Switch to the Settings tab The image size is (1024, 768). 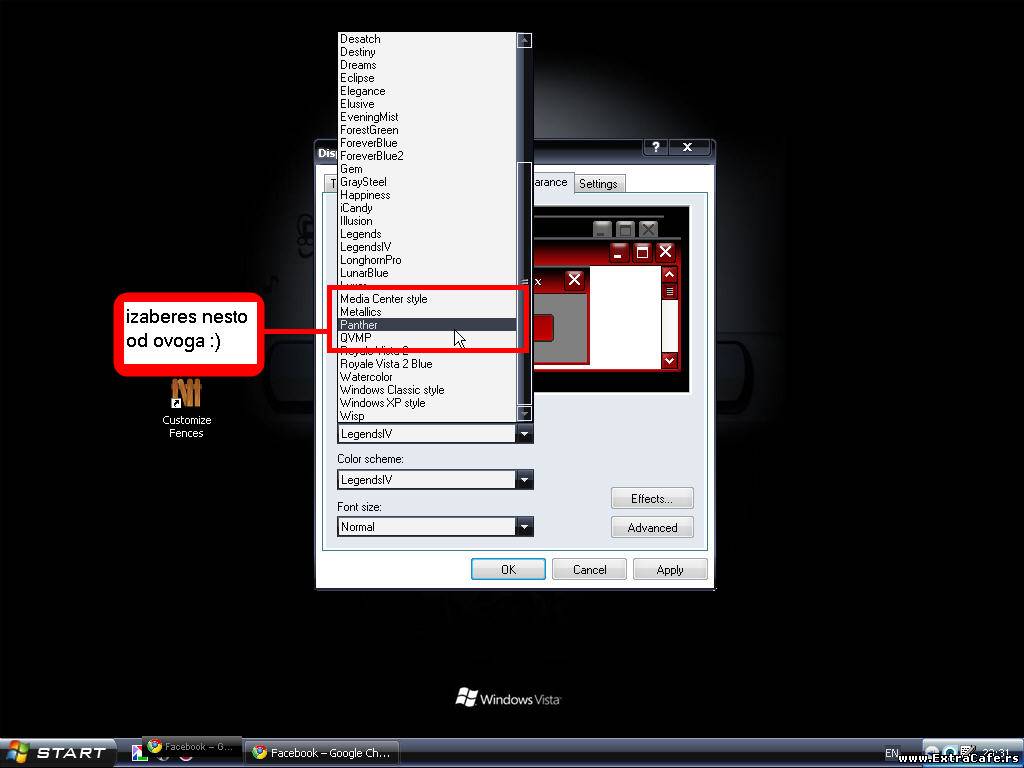coord(598,184)
